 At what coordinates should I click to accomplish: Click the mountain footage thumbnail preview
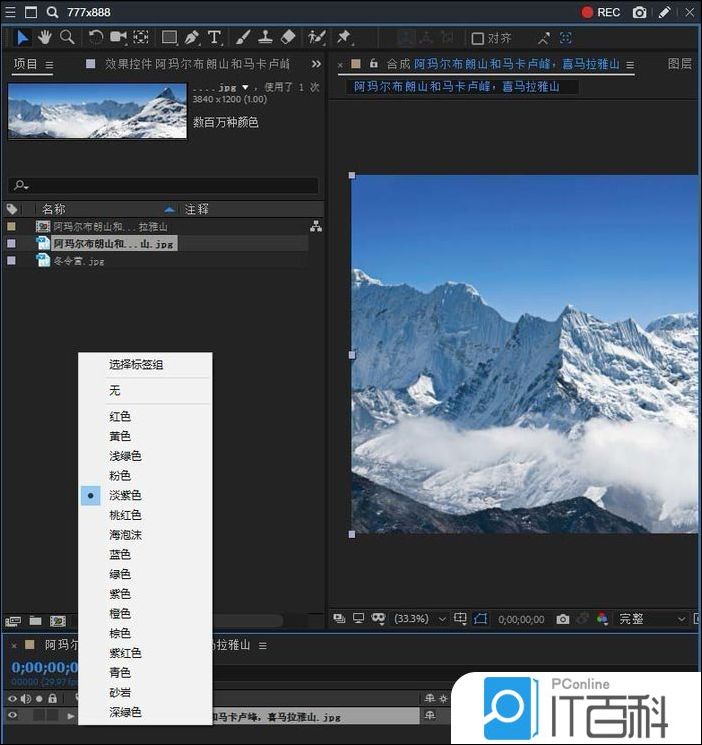[97, 111]
